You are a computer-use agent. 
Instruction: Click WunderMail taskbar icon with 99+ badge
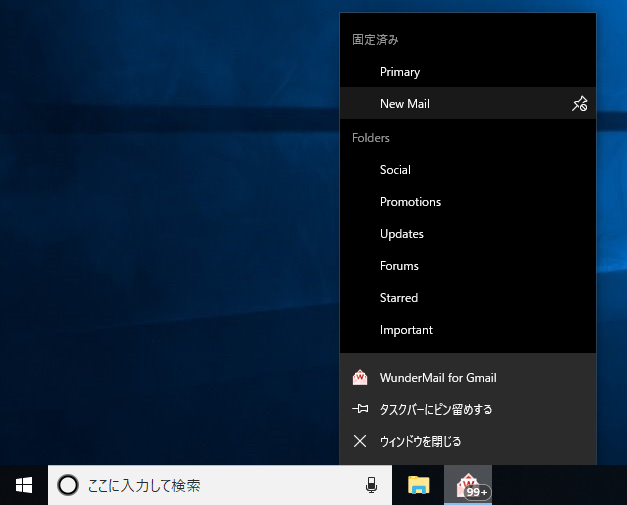468,485
